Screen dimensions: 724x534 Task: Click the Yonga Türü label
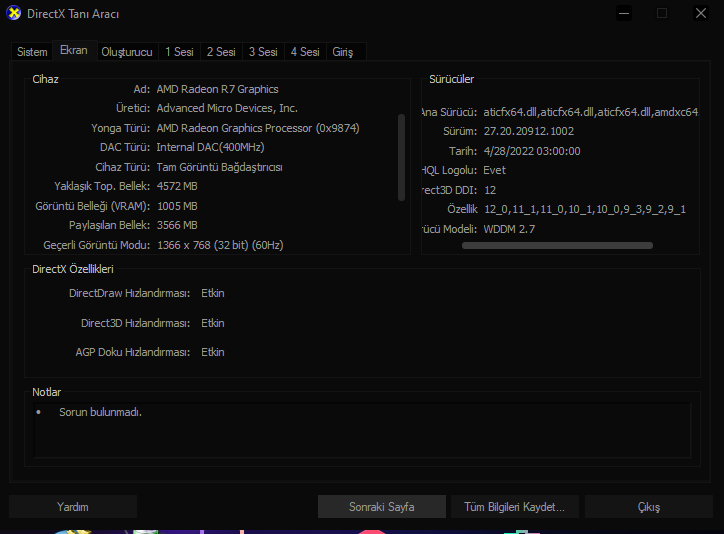tap(121, 128)
